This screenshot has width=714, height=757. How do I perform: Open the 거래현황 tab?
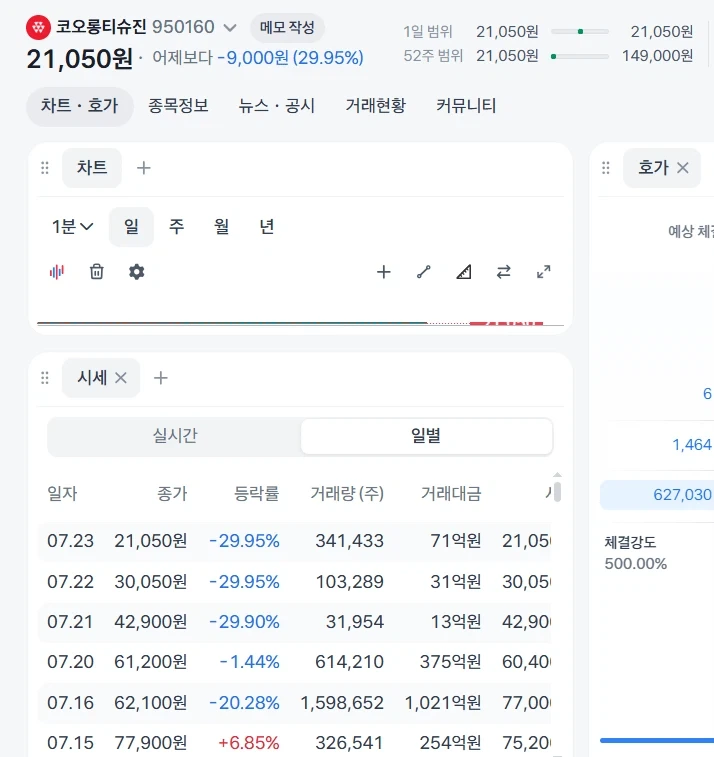point(376,106)
